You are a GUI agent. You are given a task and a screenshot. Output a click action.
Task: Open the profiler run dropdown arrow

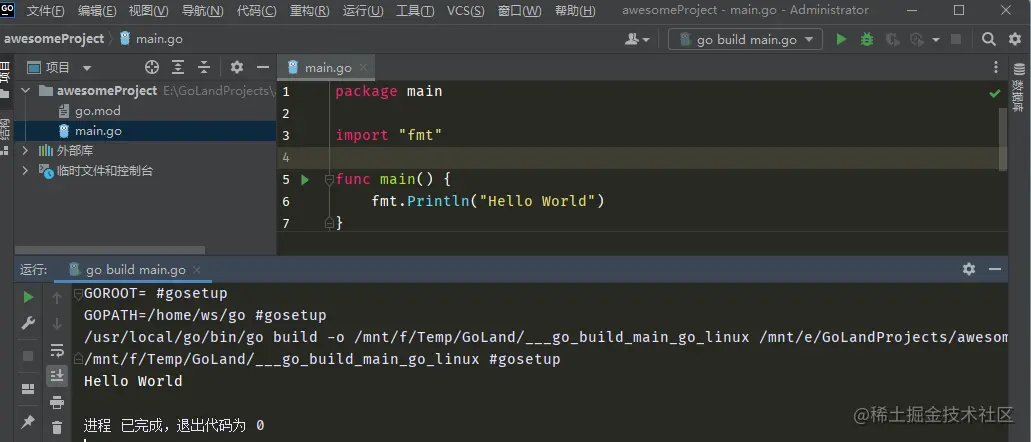(935, 39)
